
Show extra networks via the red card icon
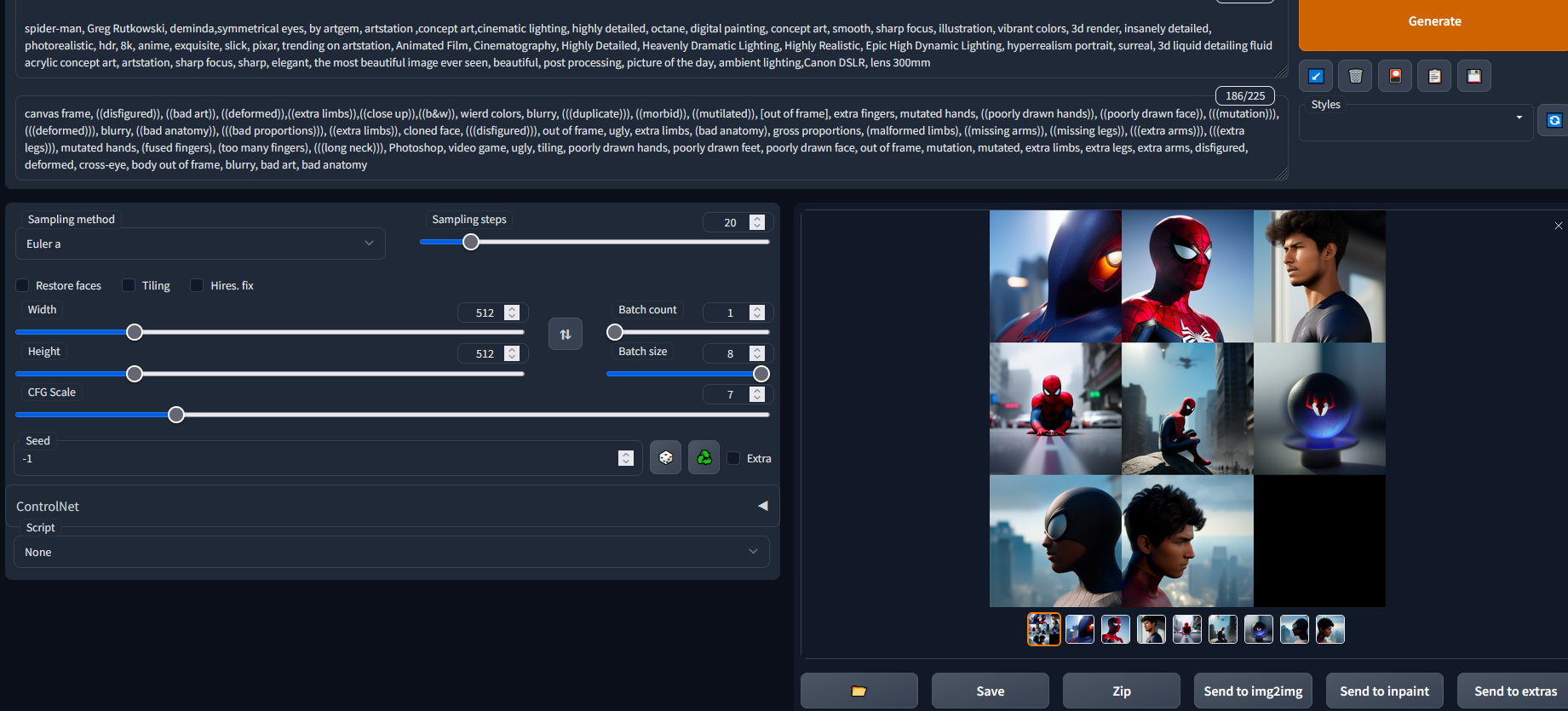pos(1395,76)
